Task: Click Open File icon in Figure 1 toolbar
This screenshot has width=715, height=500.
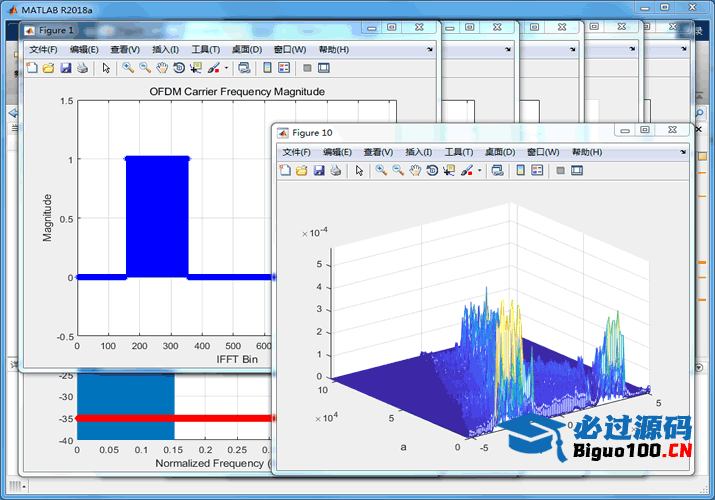Action: pyautogui.click(x=48, y=68)
